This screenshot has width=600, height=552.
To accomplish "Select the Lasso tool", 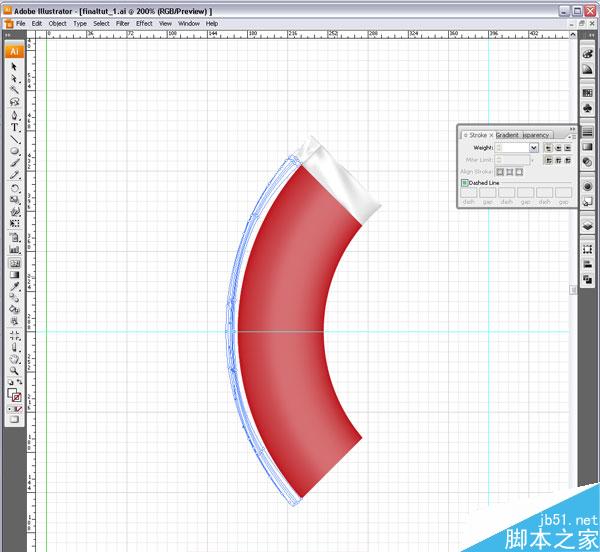I will point(14,102).
